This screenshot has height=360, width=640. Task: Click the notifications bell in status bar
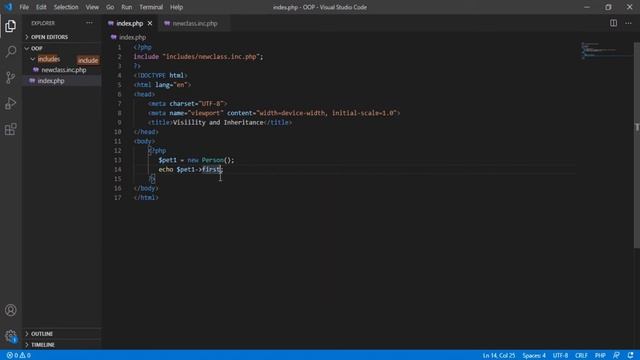[631, 356]
